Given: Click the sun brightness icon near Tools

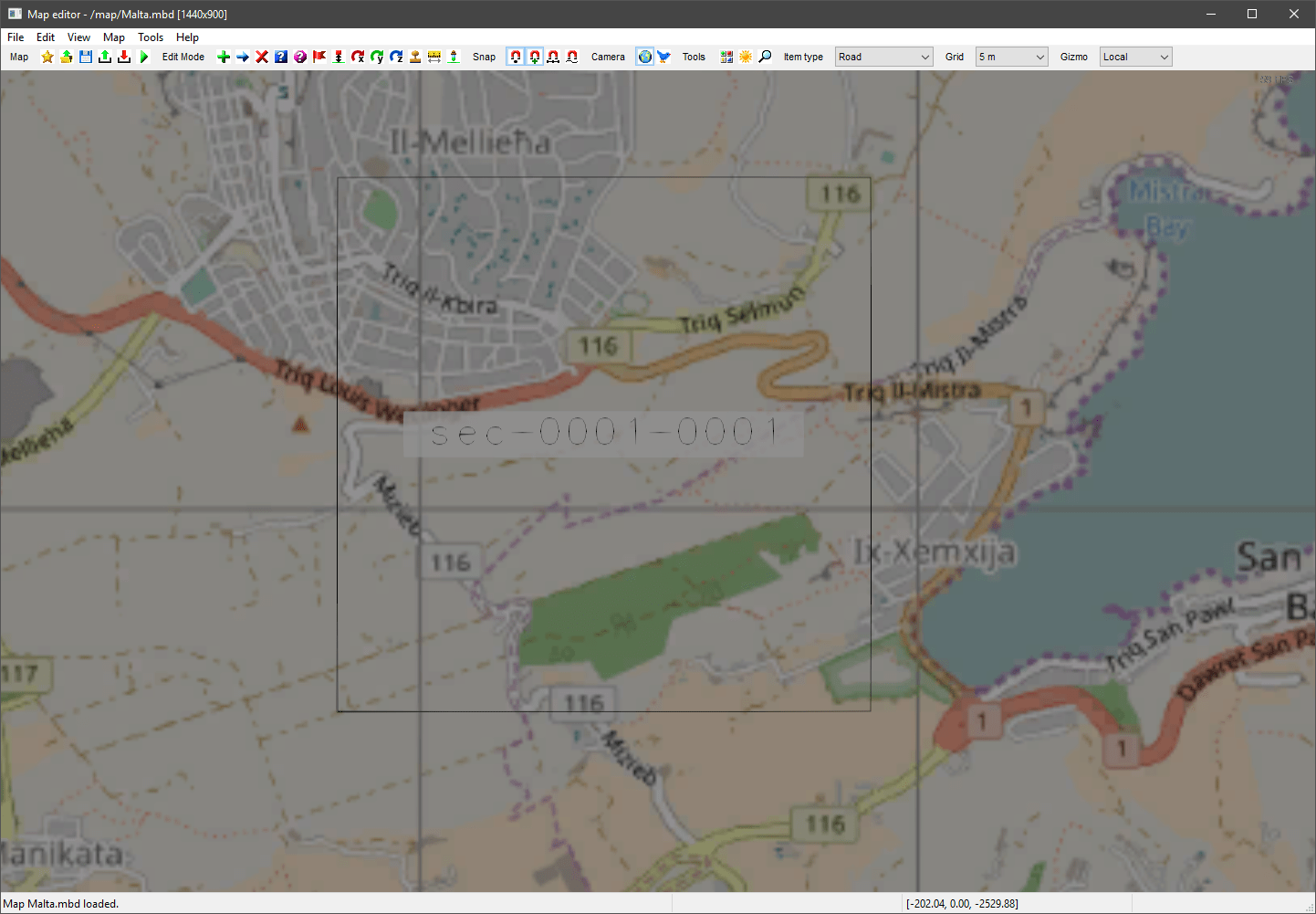Looking at the screenshot, I should (746, 57).
